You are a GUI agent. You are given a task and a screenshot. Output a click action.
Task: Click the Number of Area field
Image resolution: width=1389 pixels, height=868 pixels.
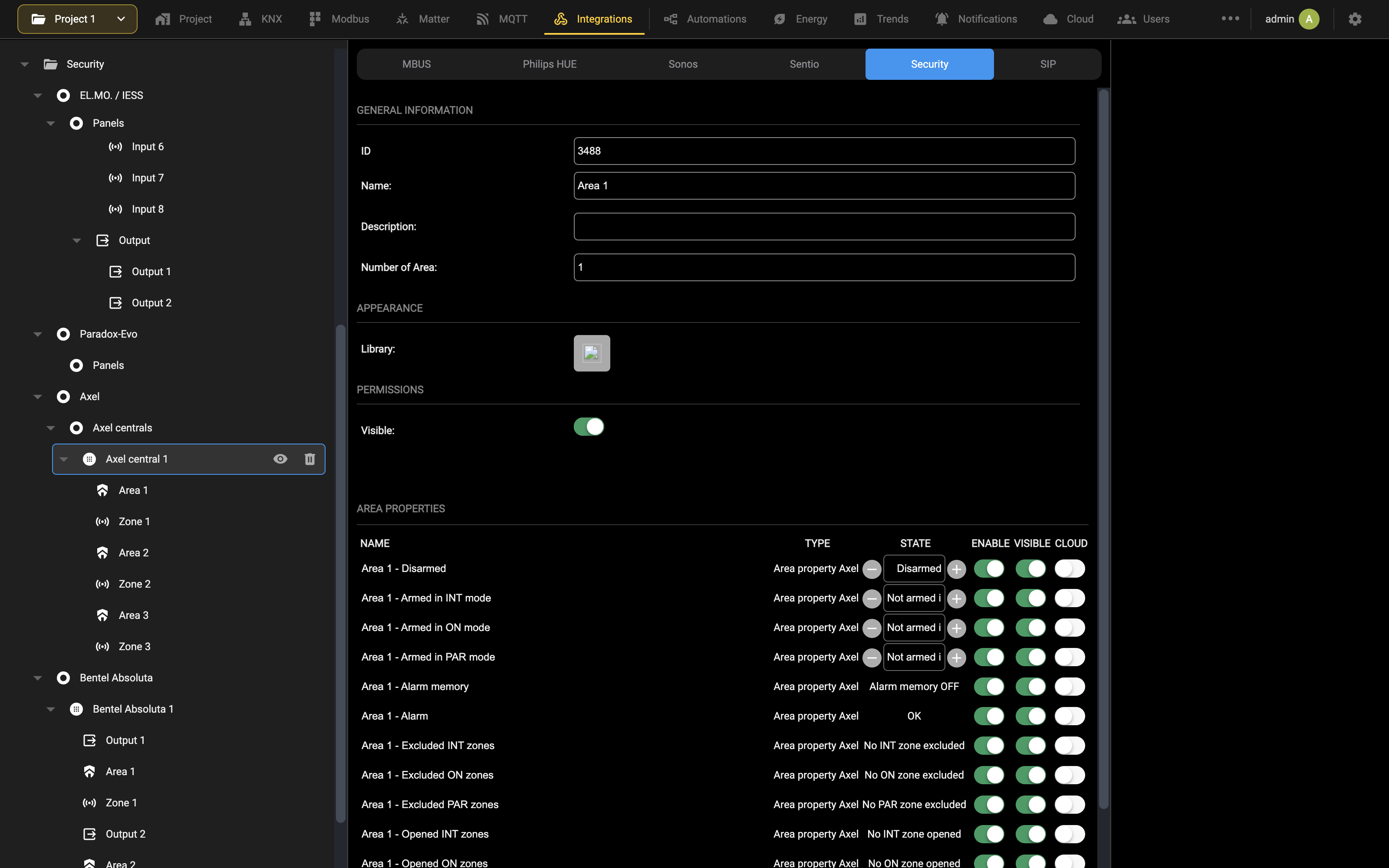[x=824, y=267]
